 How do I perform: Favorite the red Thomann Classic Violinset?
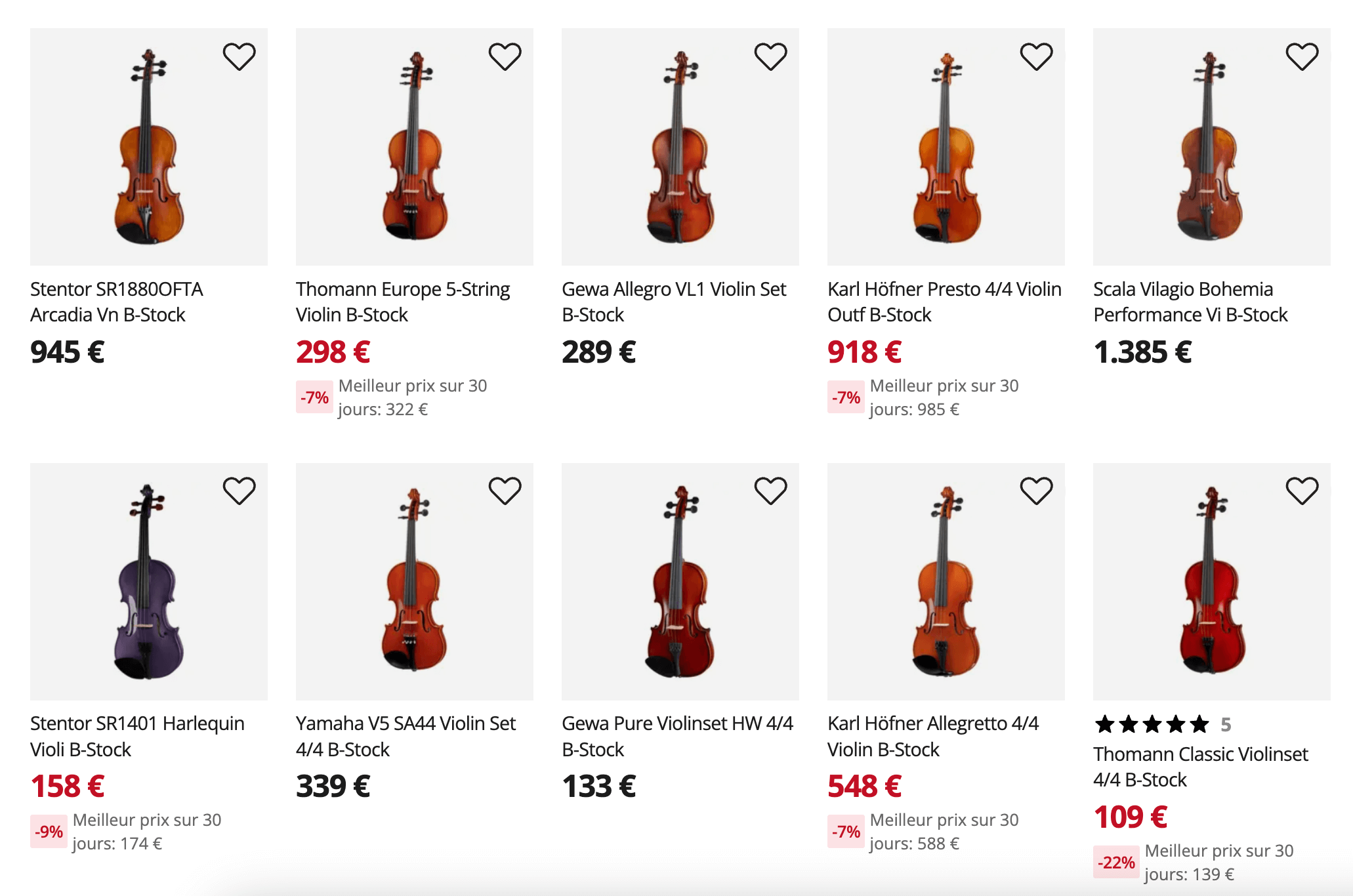click(x=1302, y=489)
